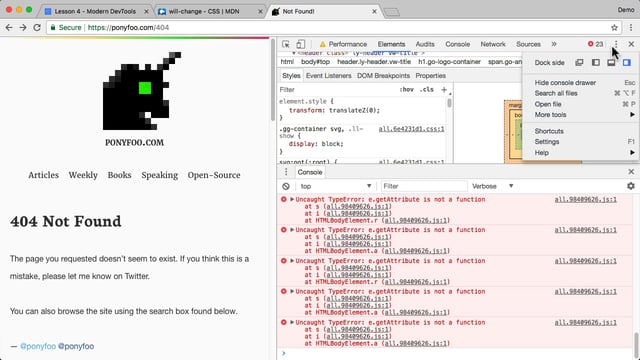Dock DevTools to the bottom
Screen dimensions: 640x360
point(611,62)
